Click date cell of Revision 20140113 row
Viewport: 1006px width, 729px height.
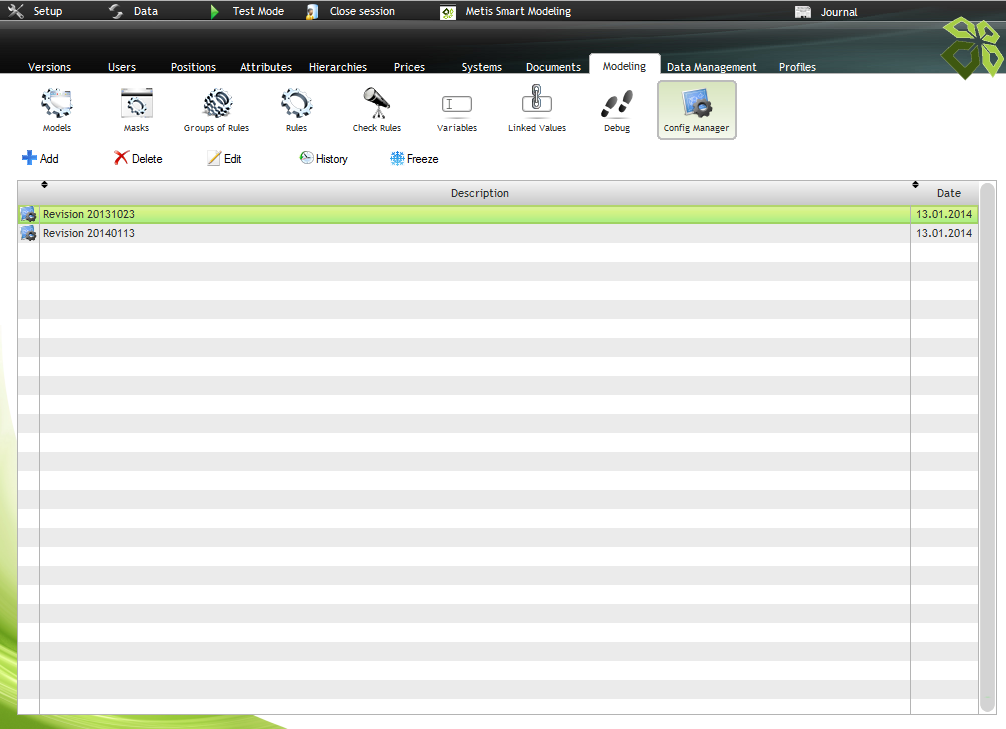coord(944,234)
